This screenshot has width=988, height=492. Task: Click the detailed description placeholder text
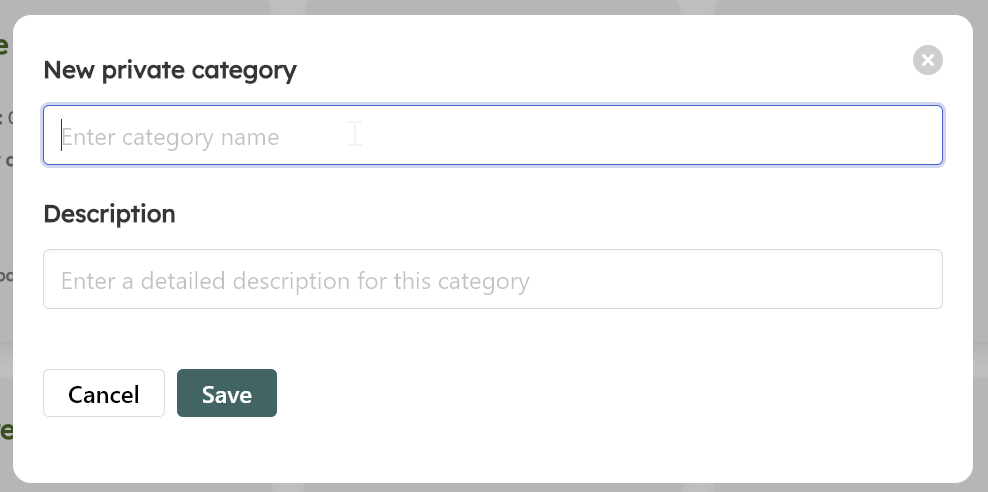tap(295, 281)
